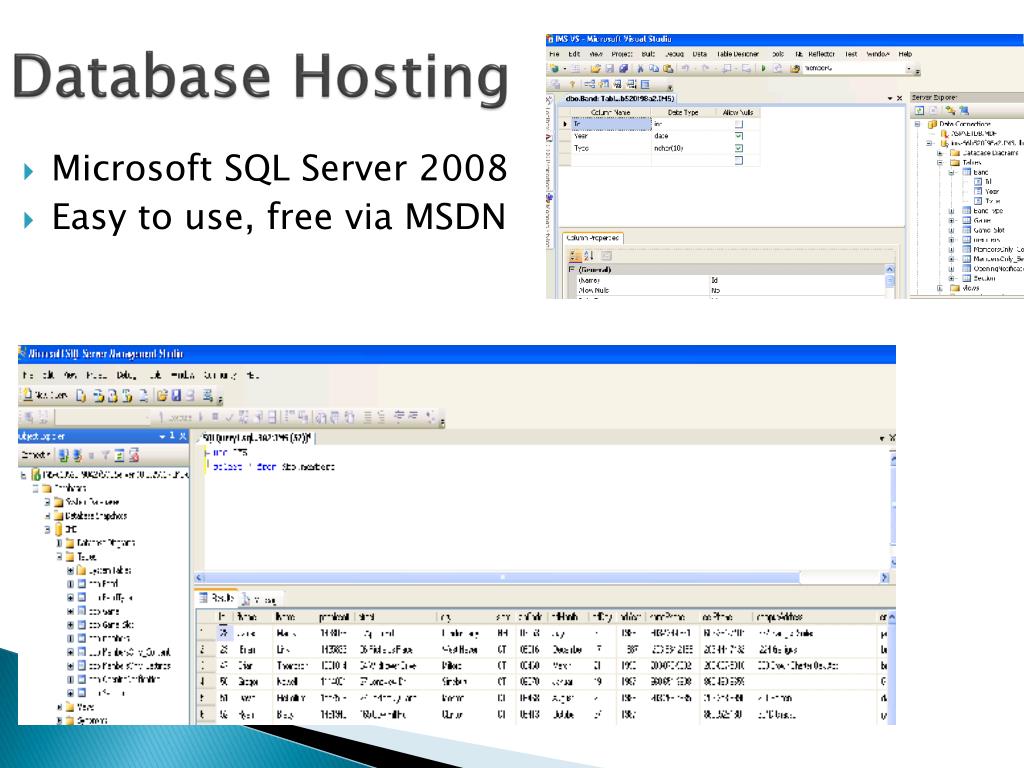
Task: Select the Column Properties tab
Action: point(593,238)
